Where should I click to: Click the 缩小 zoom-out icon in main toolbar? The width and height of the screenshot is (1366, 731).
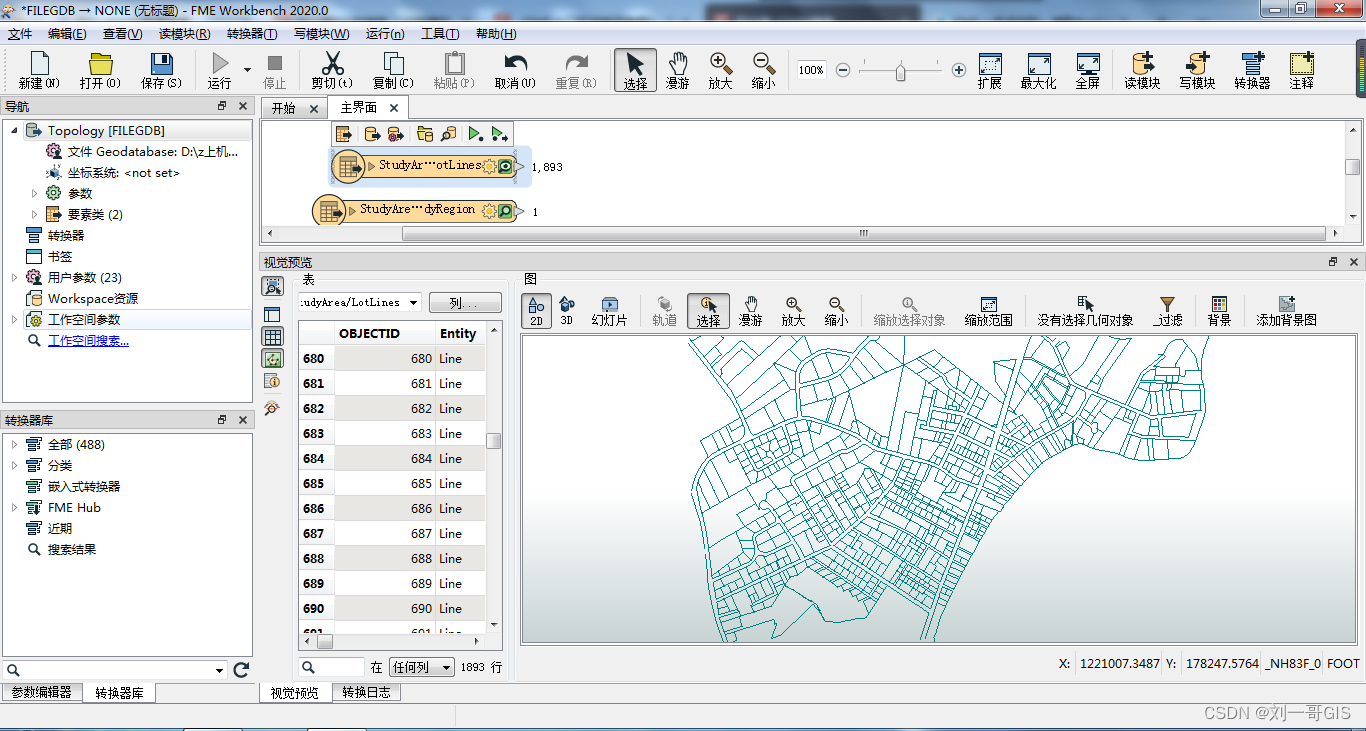point(763,63)
